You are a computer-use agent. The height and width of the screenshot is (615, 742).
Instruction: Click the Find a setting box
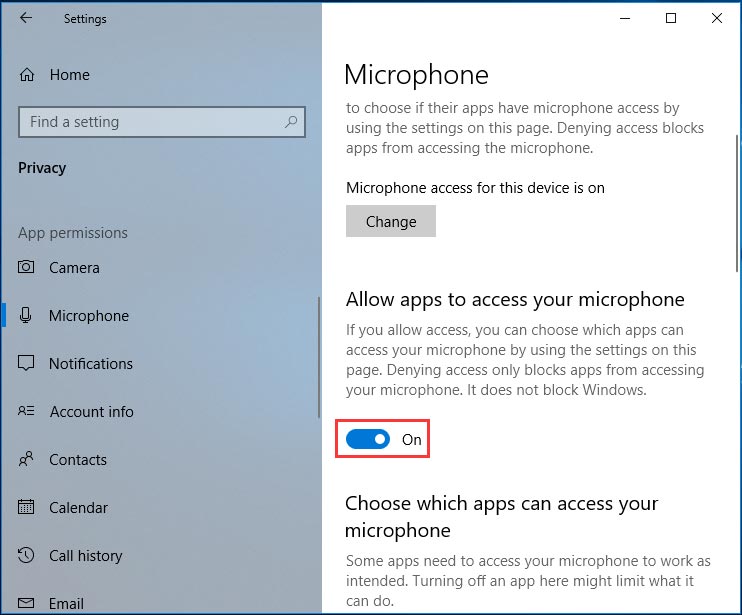pos(162,122)
